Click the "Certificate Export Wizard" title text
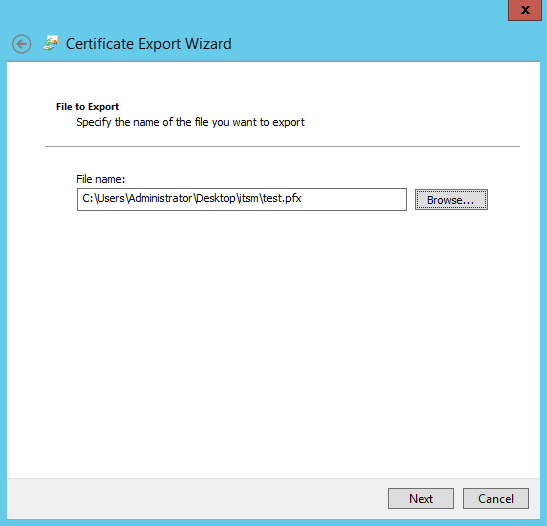Viewport: 547px width, 526px height. click(x=149, y=44)
